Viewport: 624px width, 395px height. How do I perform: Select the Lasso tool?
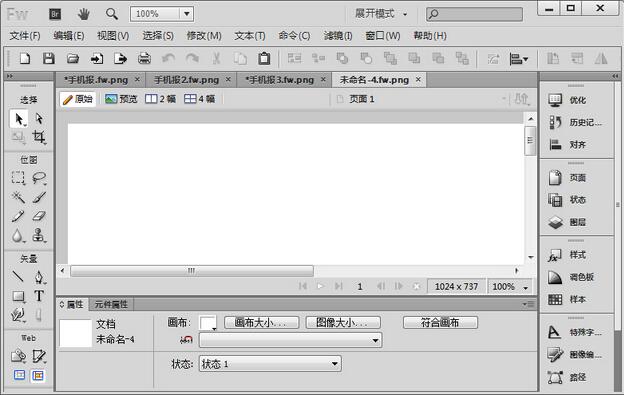39,177
